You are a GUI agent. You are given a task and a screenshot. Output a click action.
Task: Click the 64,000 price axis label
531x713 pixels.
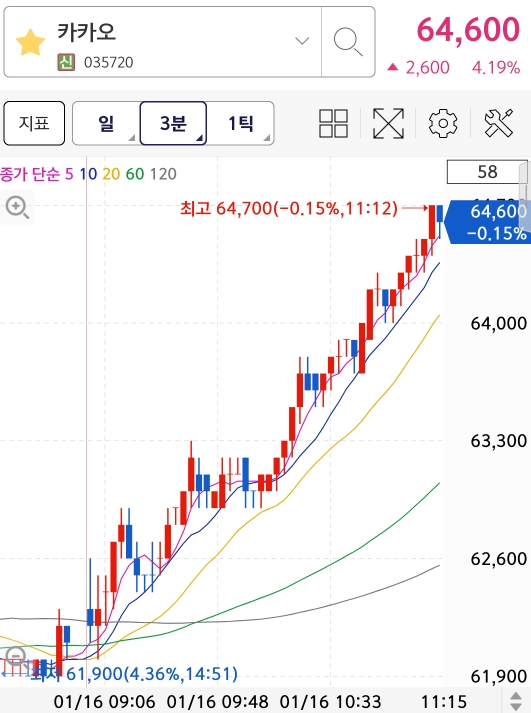point(499,323)
